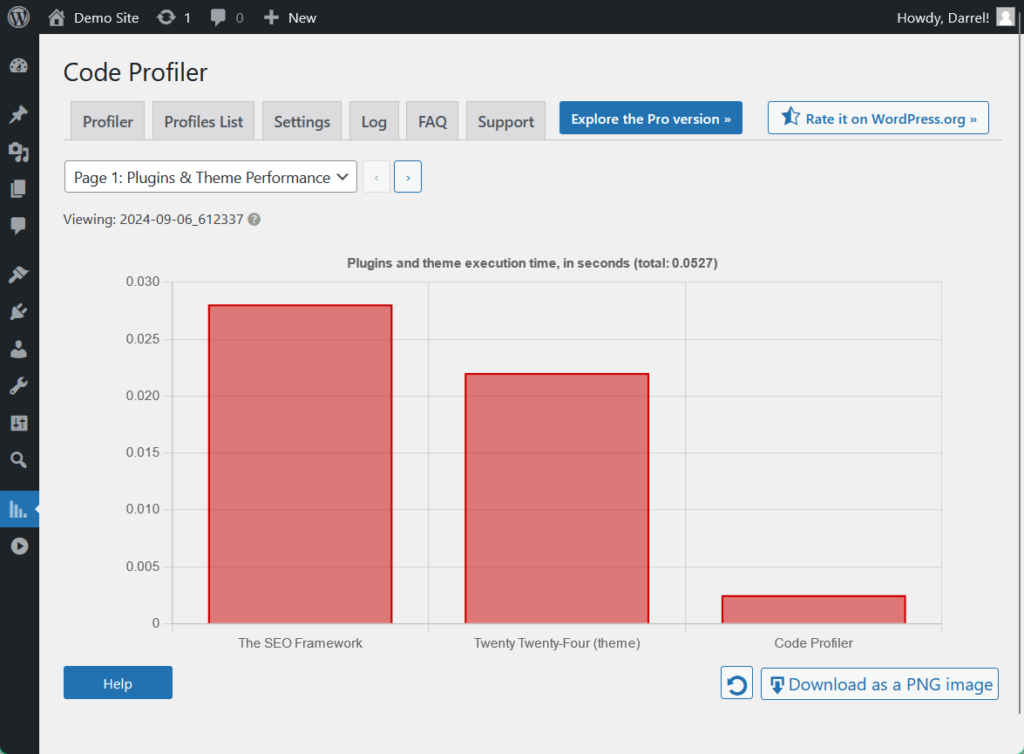Image resolution: width=1024 pixels, height=754 pixels.
Task: Click The SEO Framework axis label
Action: click(300, 643)
